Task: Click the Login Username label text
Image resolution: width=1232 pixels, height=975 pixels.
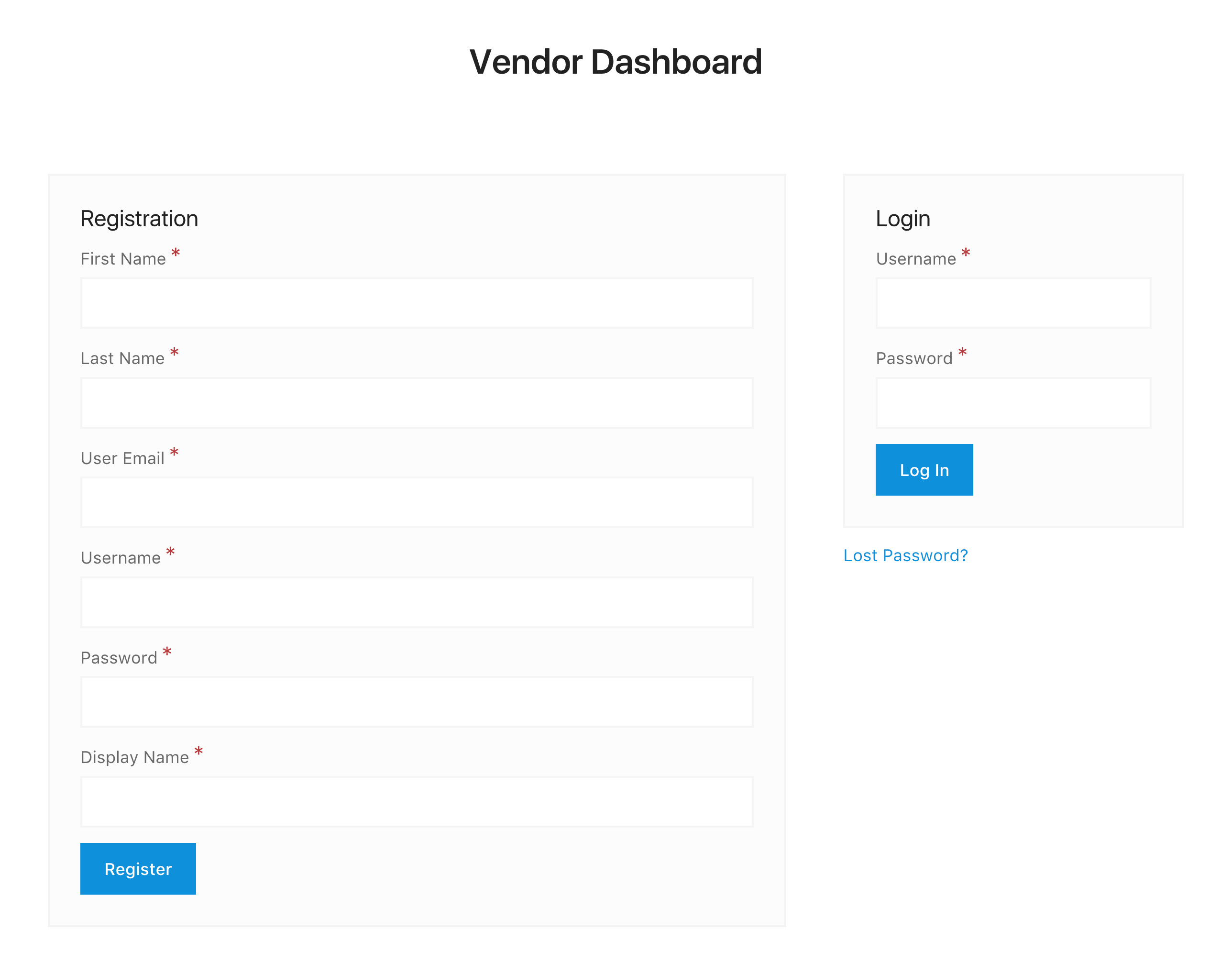Action: 915,259
